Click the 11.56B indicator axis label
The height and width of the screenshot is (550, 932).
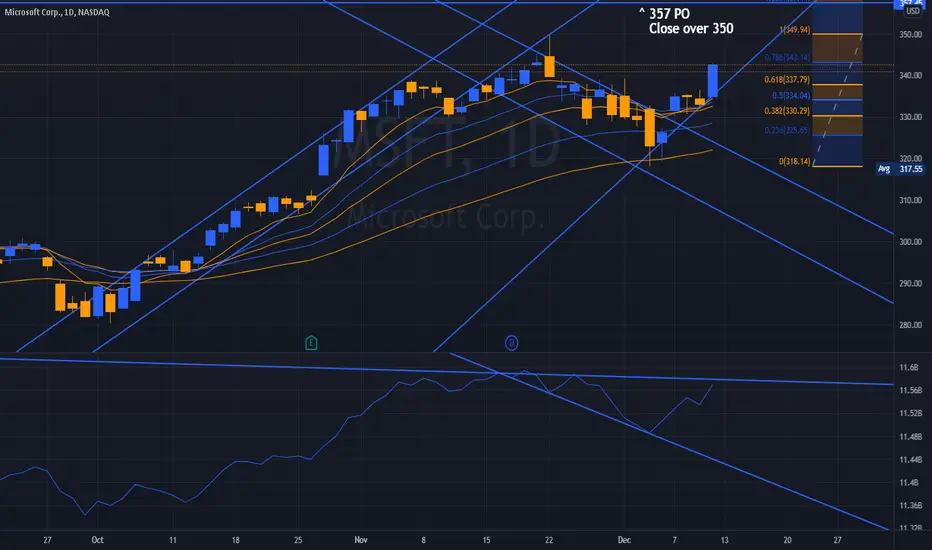[x=911, y=391]
